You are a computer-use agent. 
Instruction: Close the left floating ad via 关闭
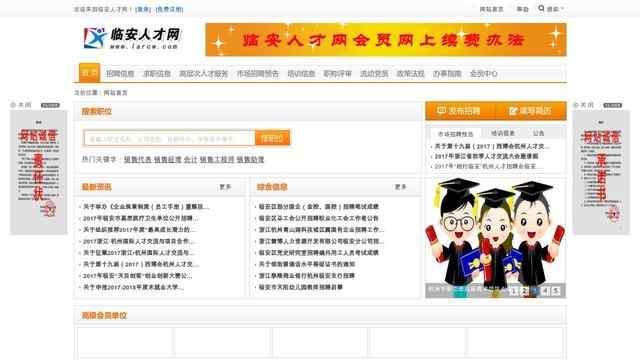click(x=21, y=105)
